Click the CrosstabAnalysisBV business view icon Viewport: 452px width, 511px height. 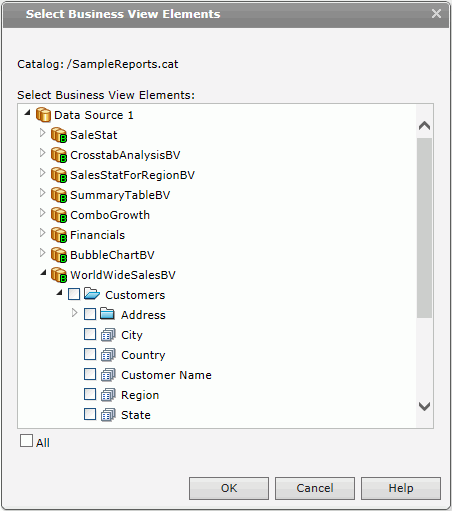tap(59, 155)
